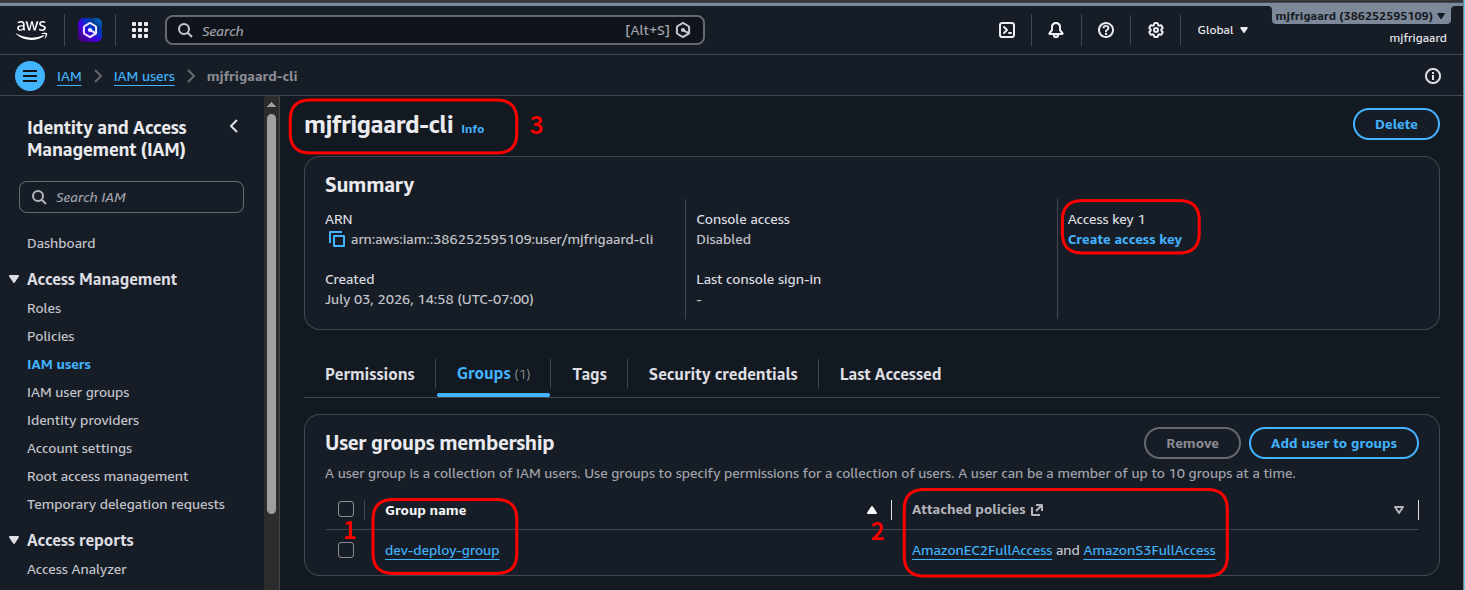Image resolution: width=1465 pixels, height=590 pixels.
Task: Select all groups header checkbox
Action: [x=346, y=509]
